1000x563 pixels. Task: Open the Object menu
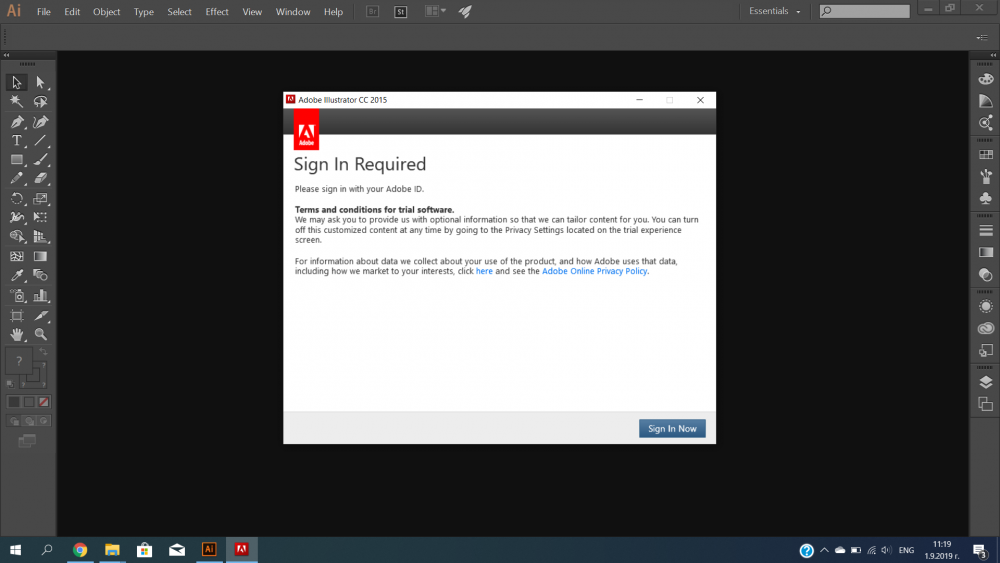[x=107, y=11]
